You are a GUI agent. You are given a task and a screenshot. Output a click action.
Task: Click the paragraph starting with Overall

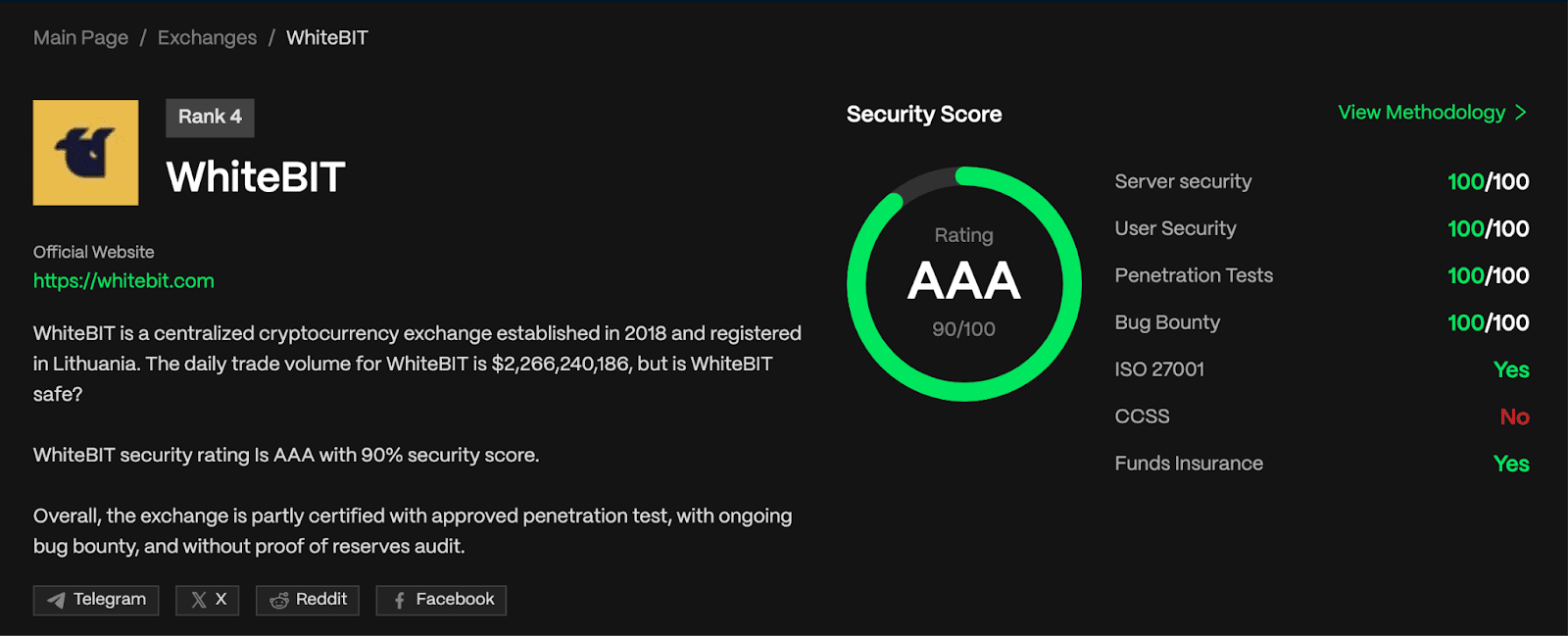[x=413, y=530]
